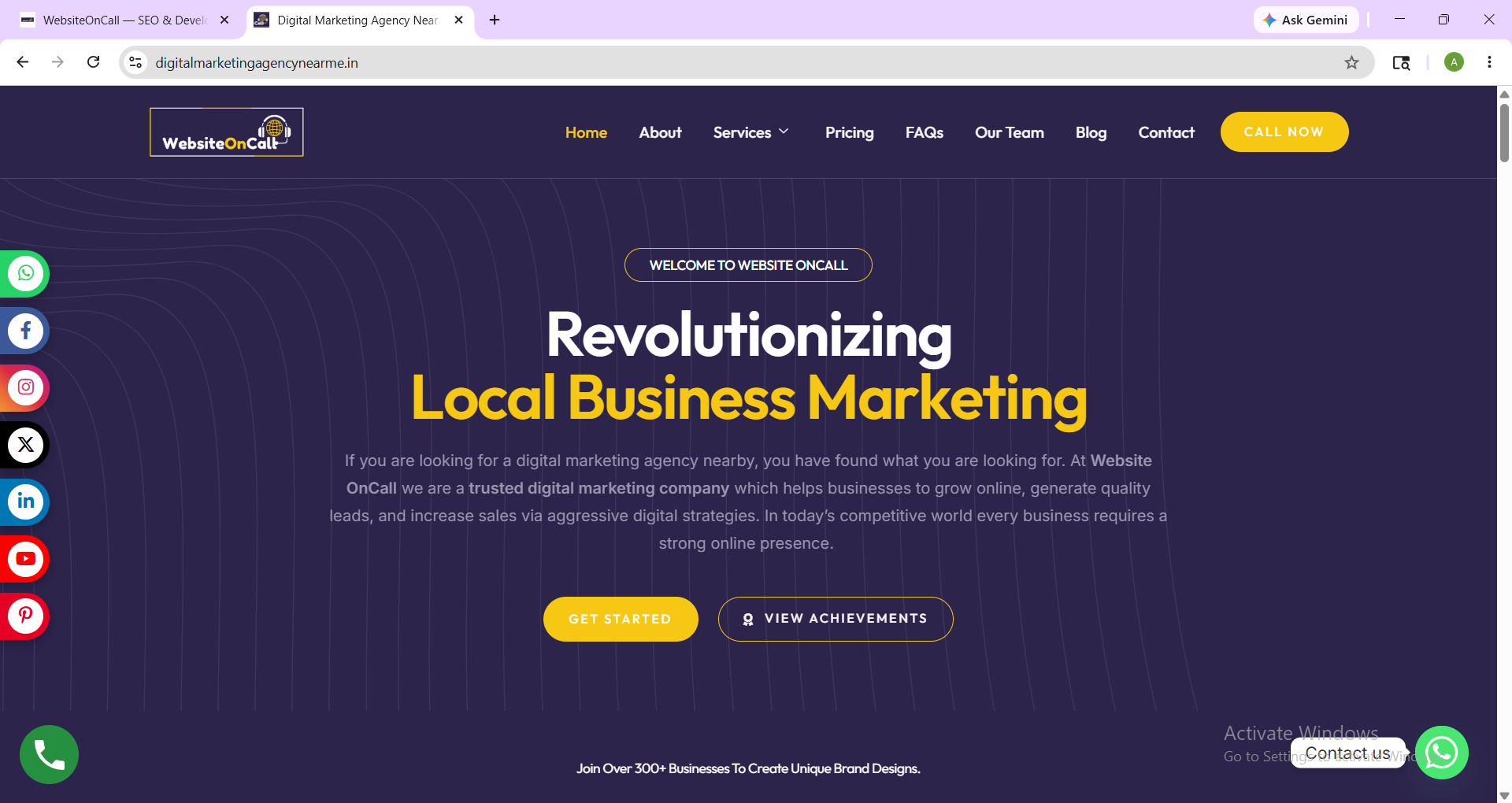The width and height of the screenshot is (1512, 803).
Task: Close the Digital Marketing Agency tab
Action: [458, 20]
